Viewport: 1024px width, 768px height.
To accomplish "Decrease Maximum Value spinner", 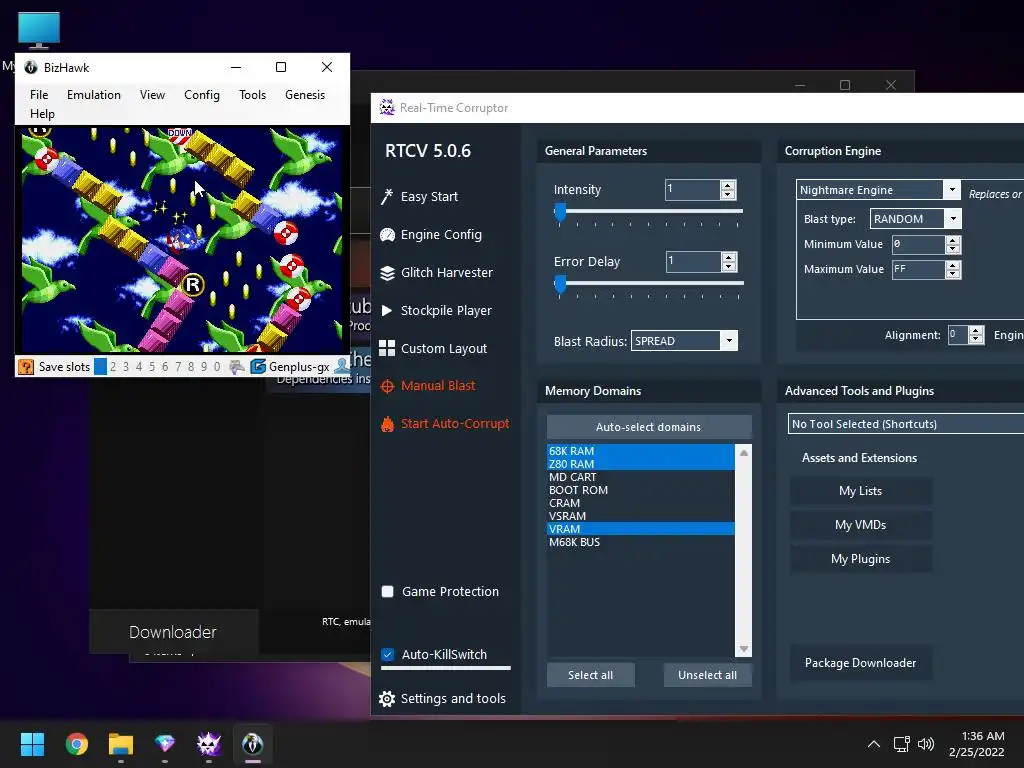I will coord(953,274).
